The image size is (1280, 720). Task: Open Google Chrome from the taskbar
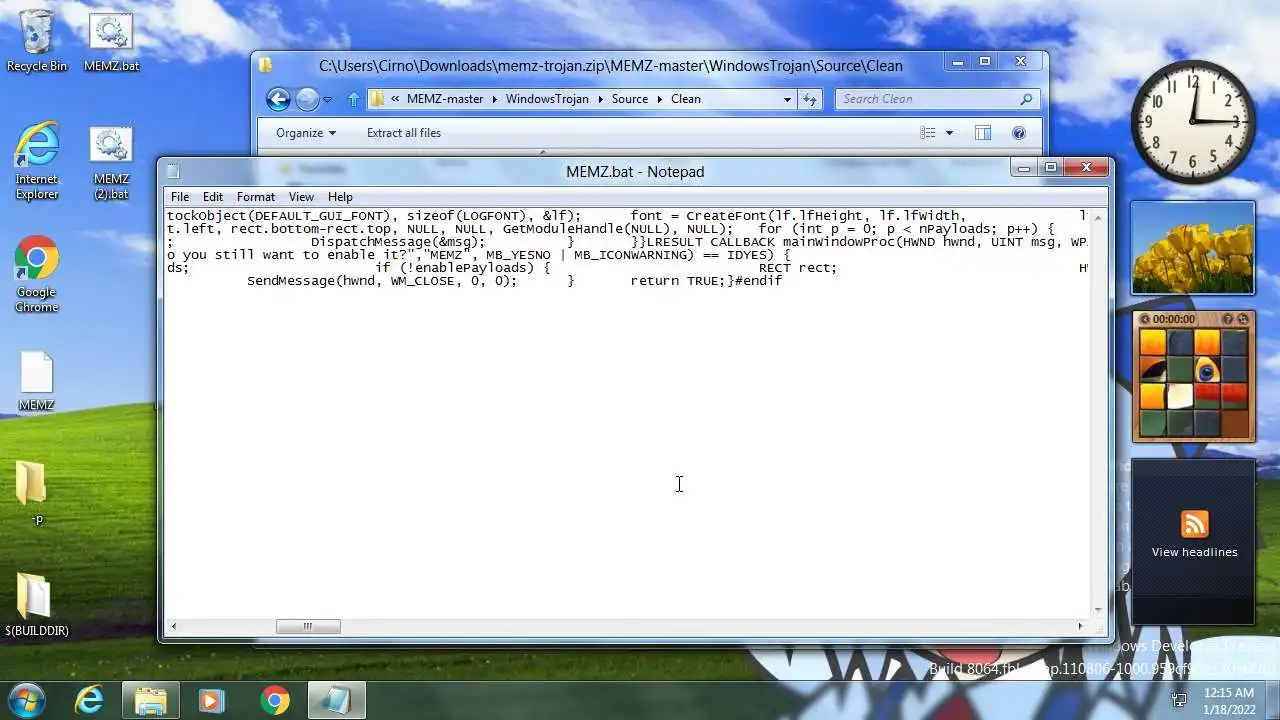(275, 701)
